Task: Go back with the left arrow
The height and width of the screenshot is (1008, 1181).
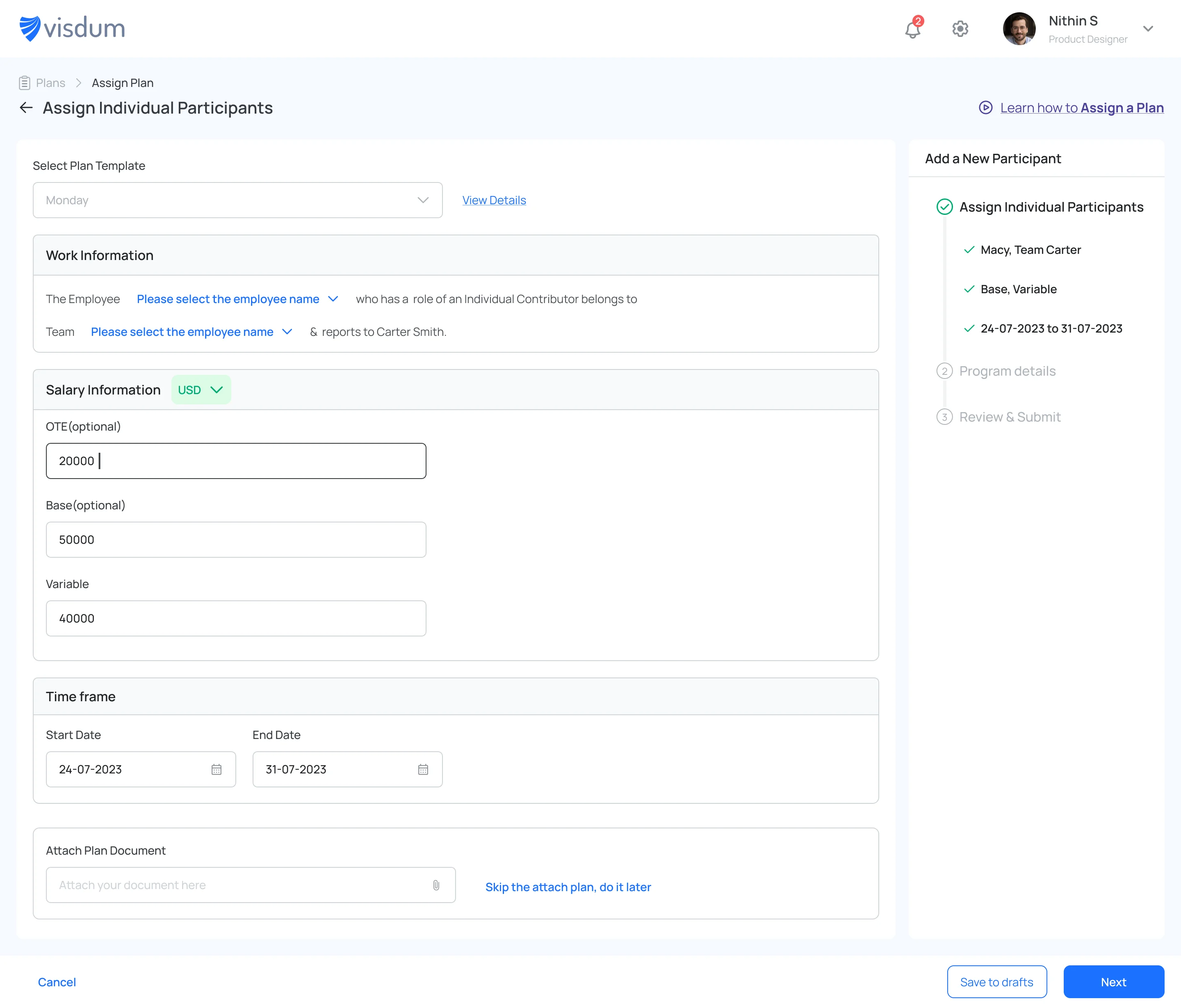Action: tap(26, 108)
